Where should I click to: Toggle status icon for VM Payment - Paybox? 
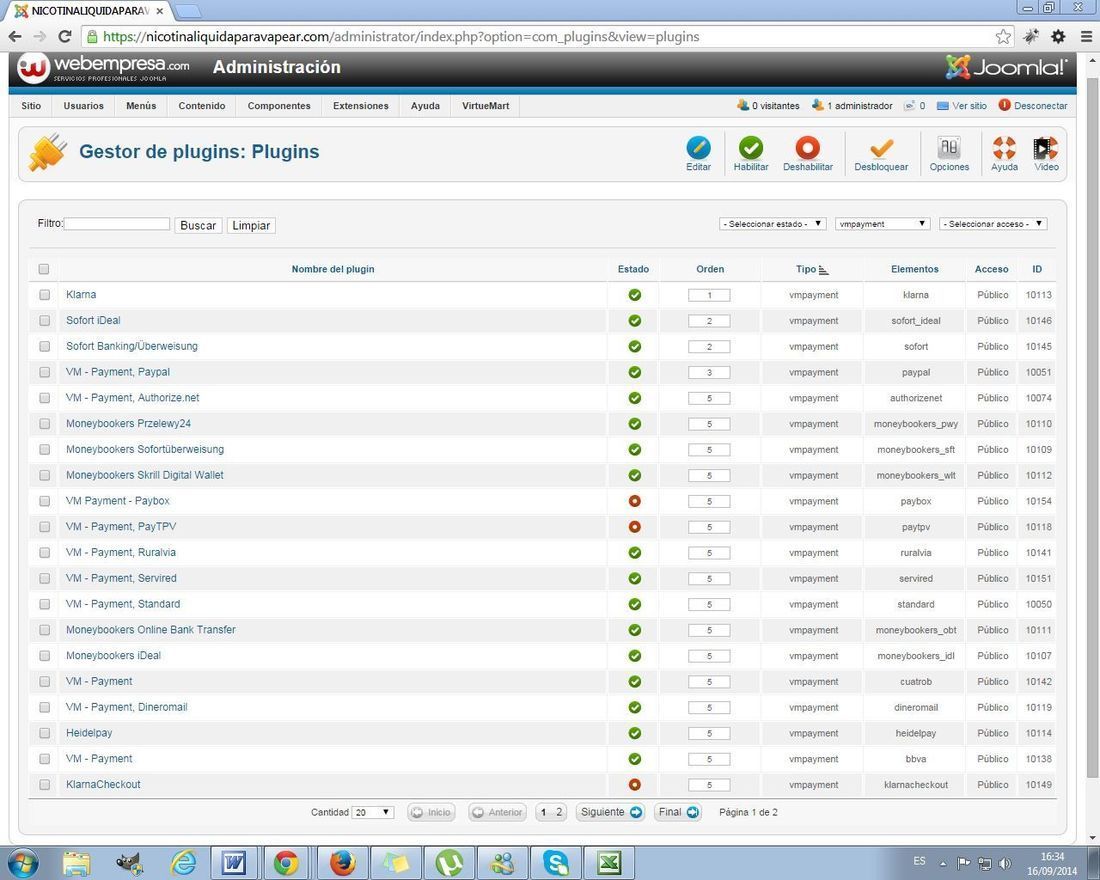(634, 501)
